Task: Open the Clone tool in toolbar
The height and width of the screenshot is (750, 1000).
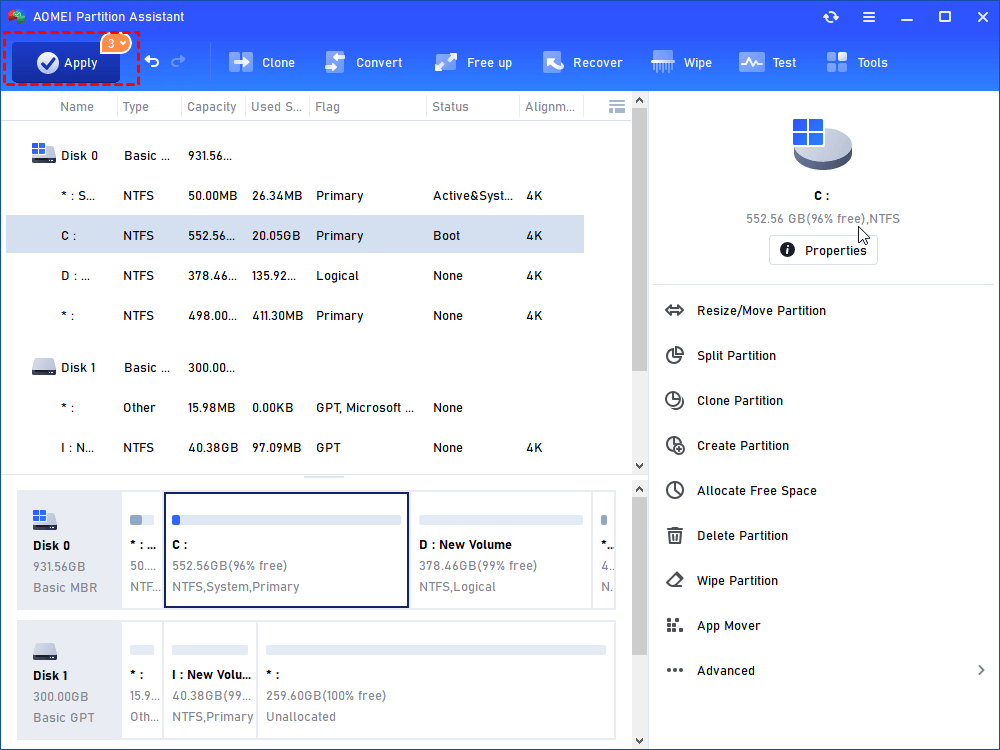Action: (x=262, y=62)
